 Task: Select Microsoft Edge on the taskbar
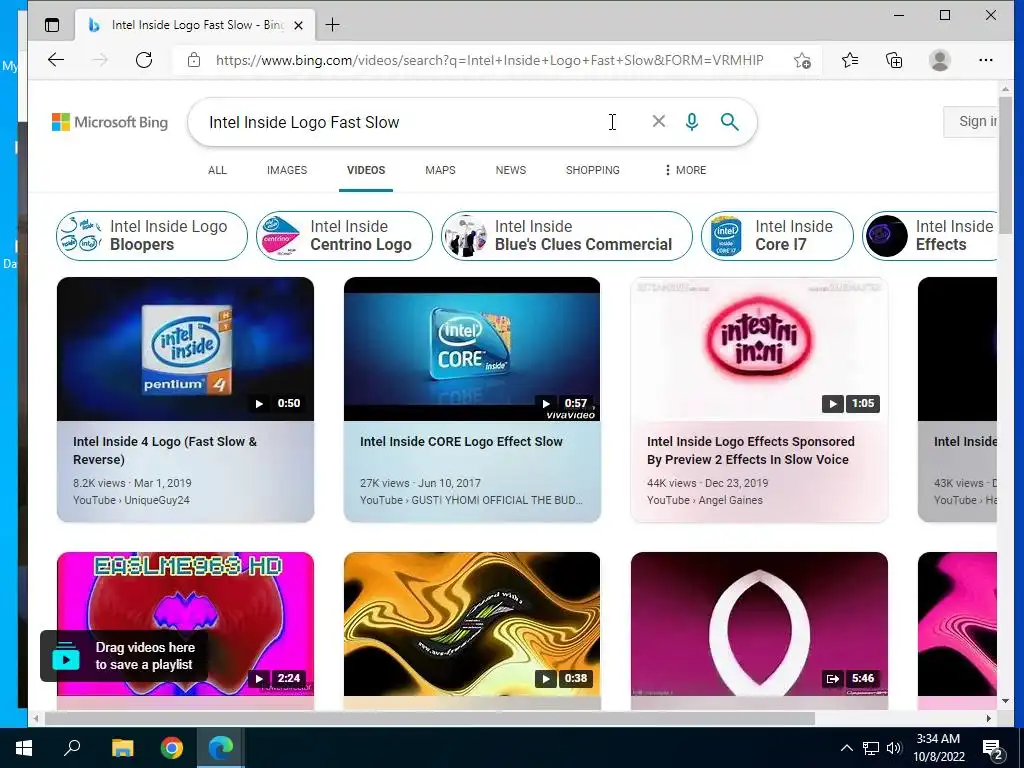pyautogui.click(x=221, y=748)
